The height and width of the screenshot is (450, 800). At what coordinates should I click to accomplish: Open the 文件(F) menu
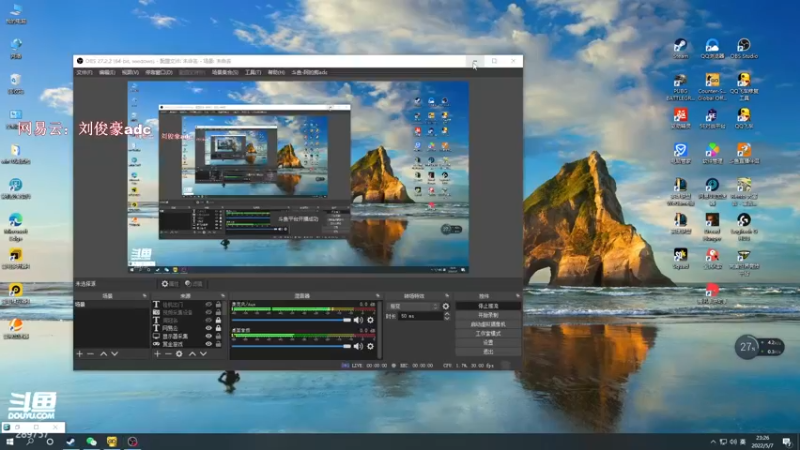pos(84,72)
